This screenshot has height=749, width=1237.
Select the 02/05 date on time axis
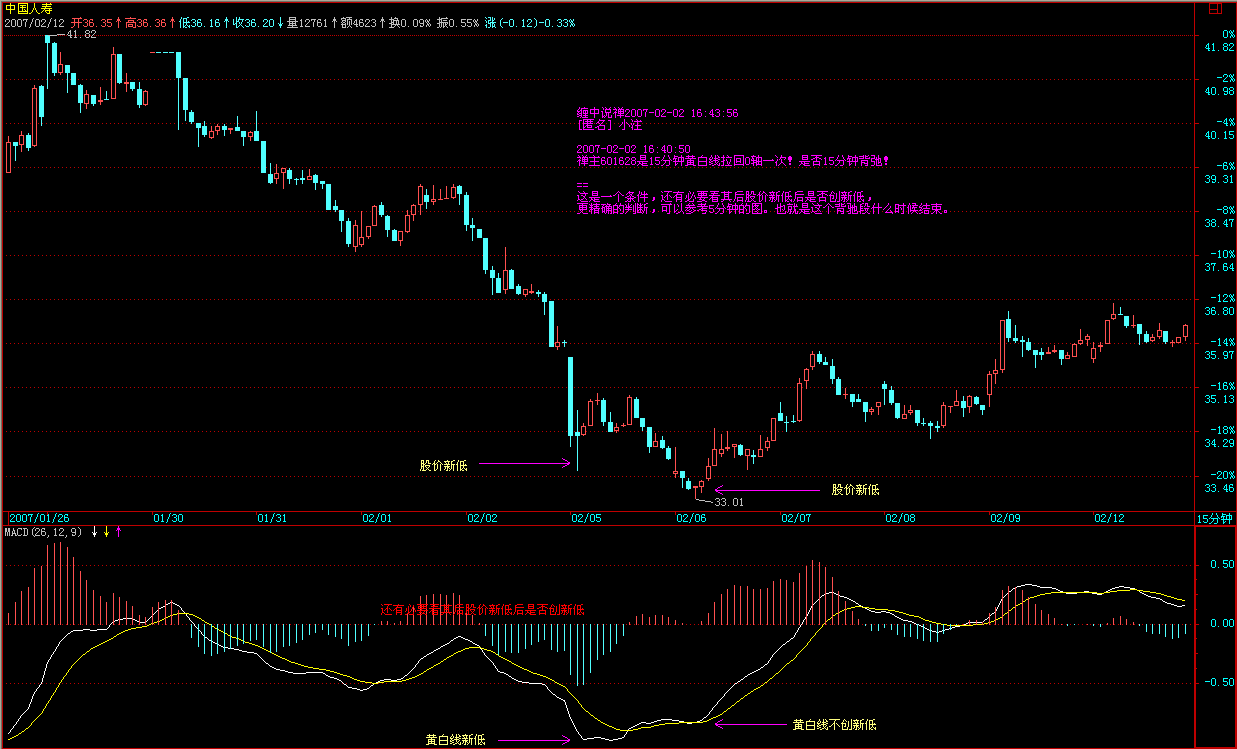pyautogui.click(x=587, y=518)
